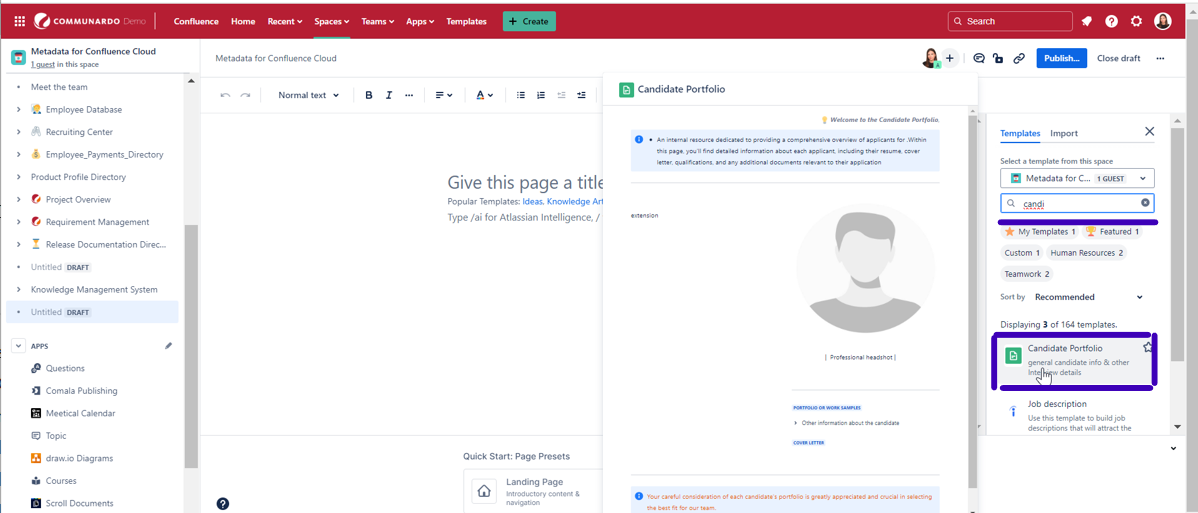
Task: Click the Publish button
Action: click(1061, 58)
